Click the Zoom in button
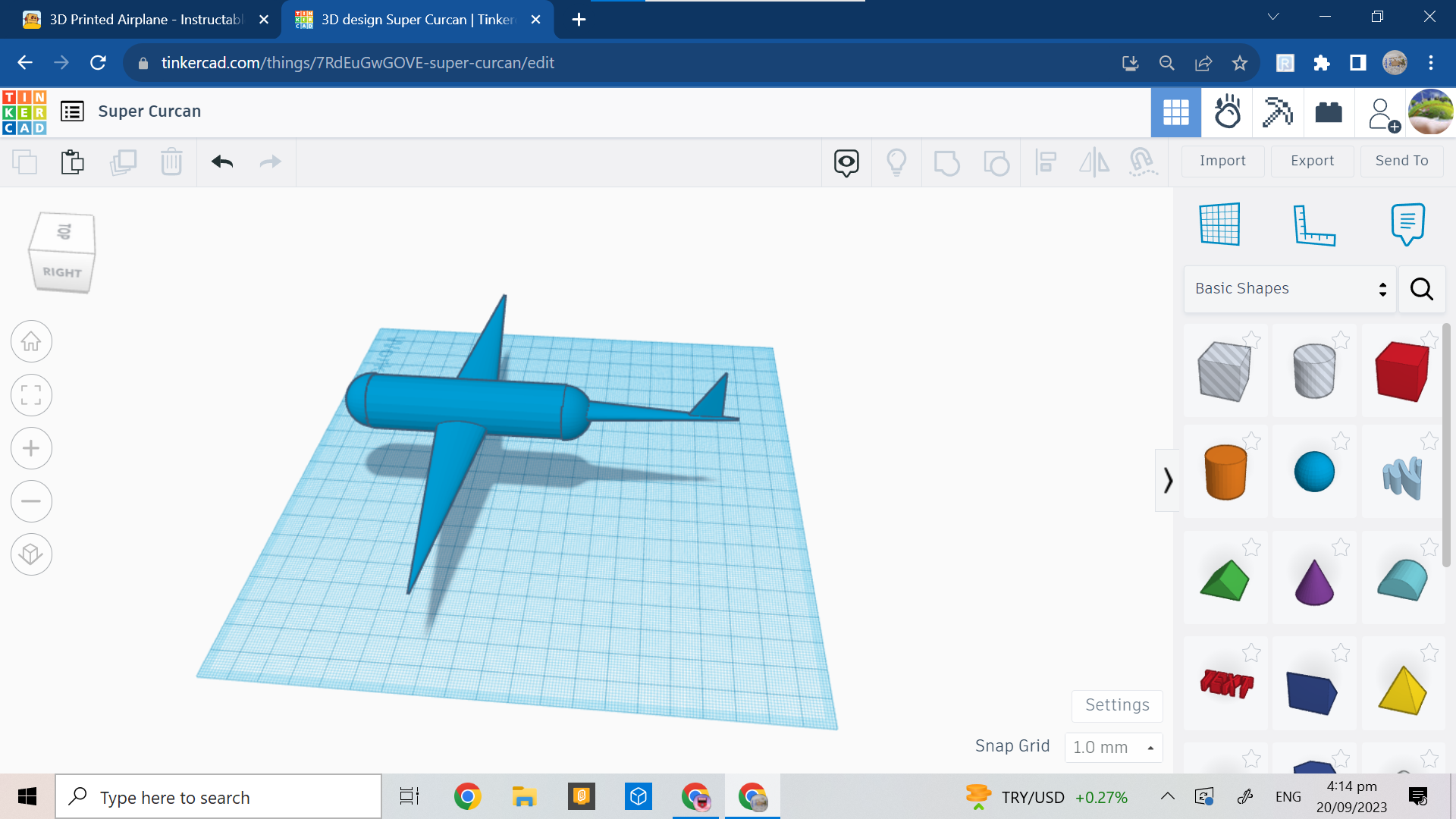1456x819 pixels. [x=31, y=448]
